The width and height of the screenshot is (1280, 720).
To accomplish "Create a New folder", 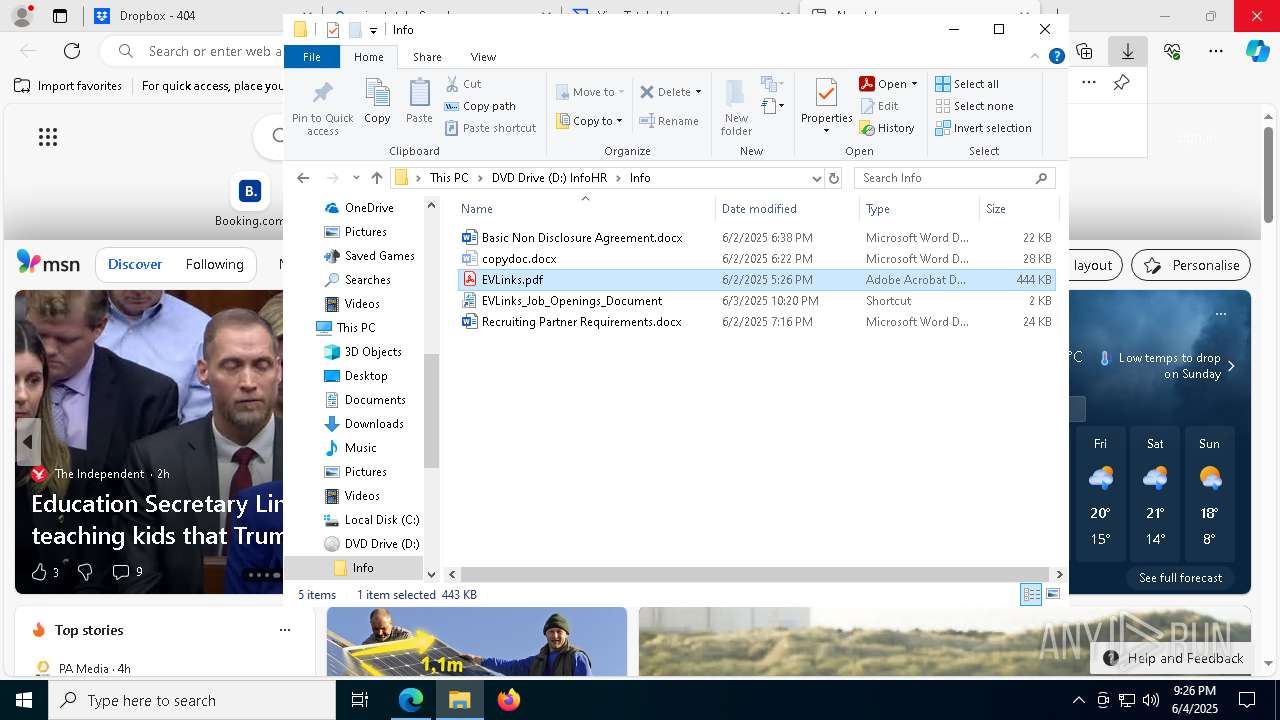I will (736, 106).
